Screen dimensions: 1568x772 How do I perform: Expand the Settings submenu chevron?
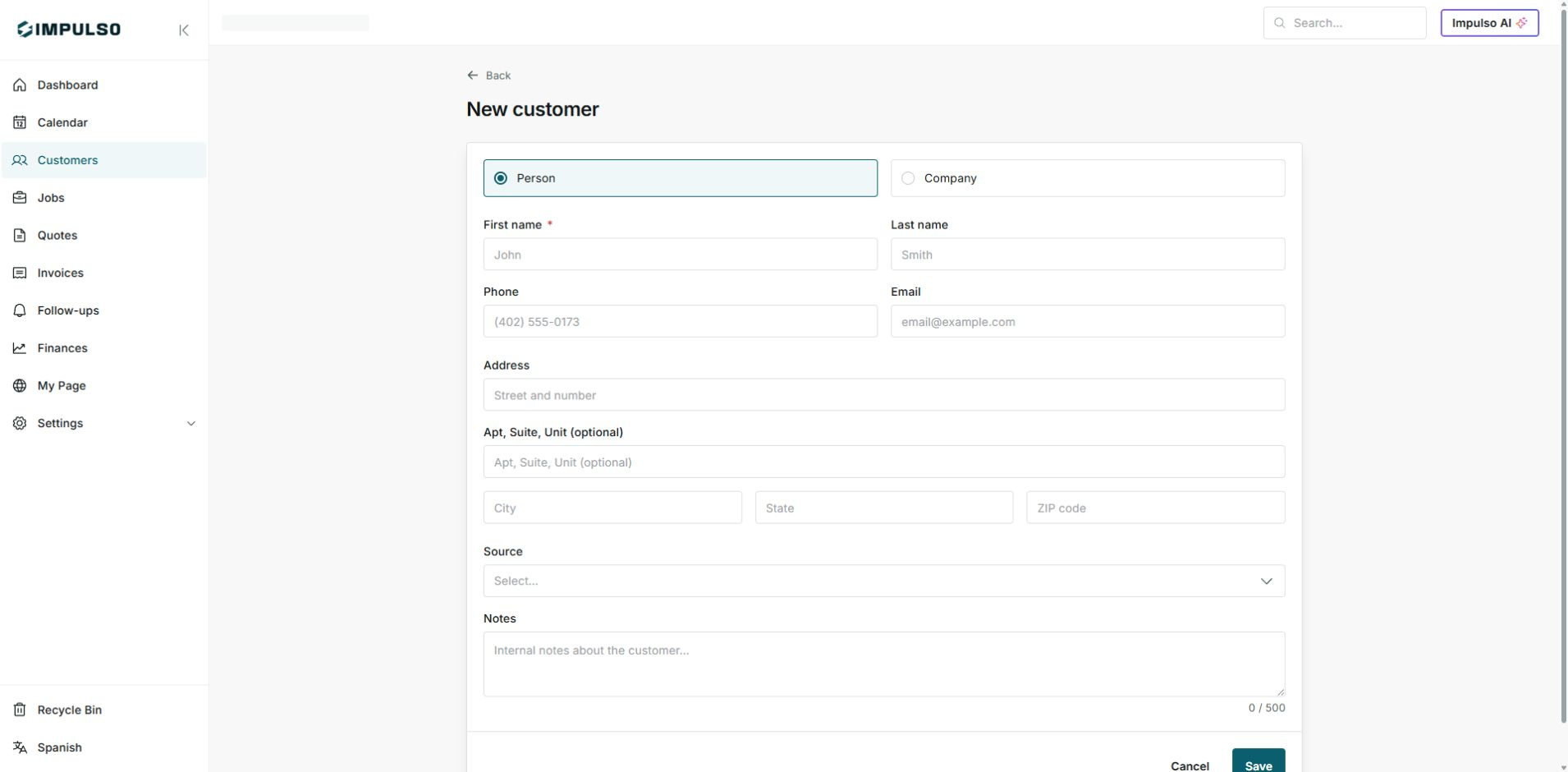point(191,424)
